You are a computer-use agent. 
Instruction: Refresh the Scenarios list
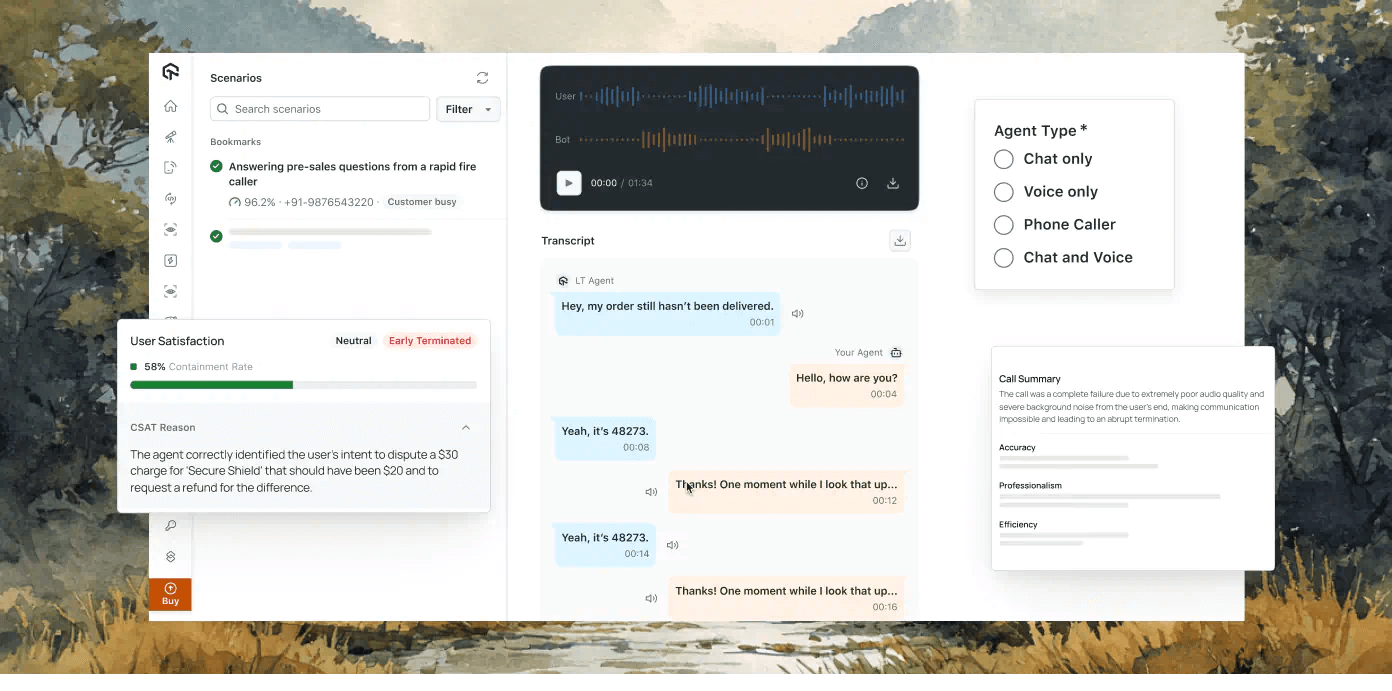pos(482,78)
